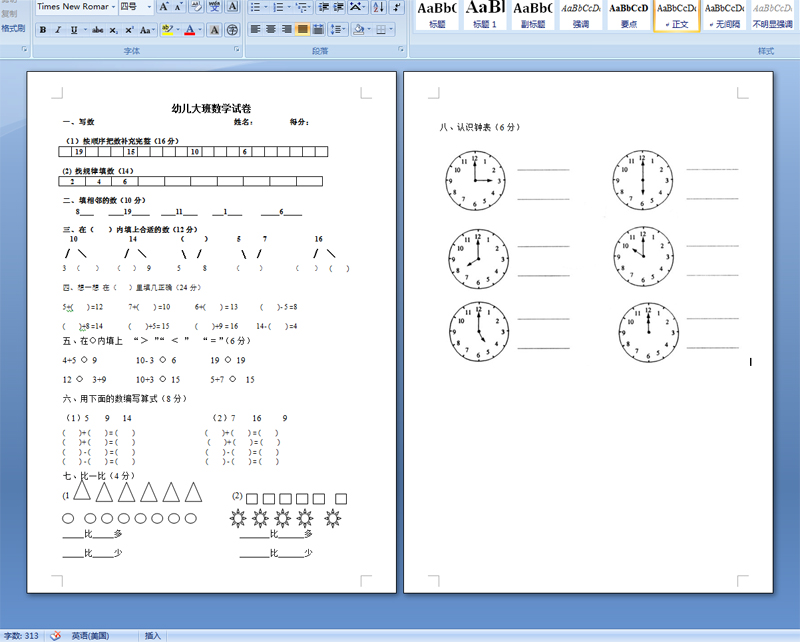Open the clipboard group dialog launcher

click(x=24, y=50)
